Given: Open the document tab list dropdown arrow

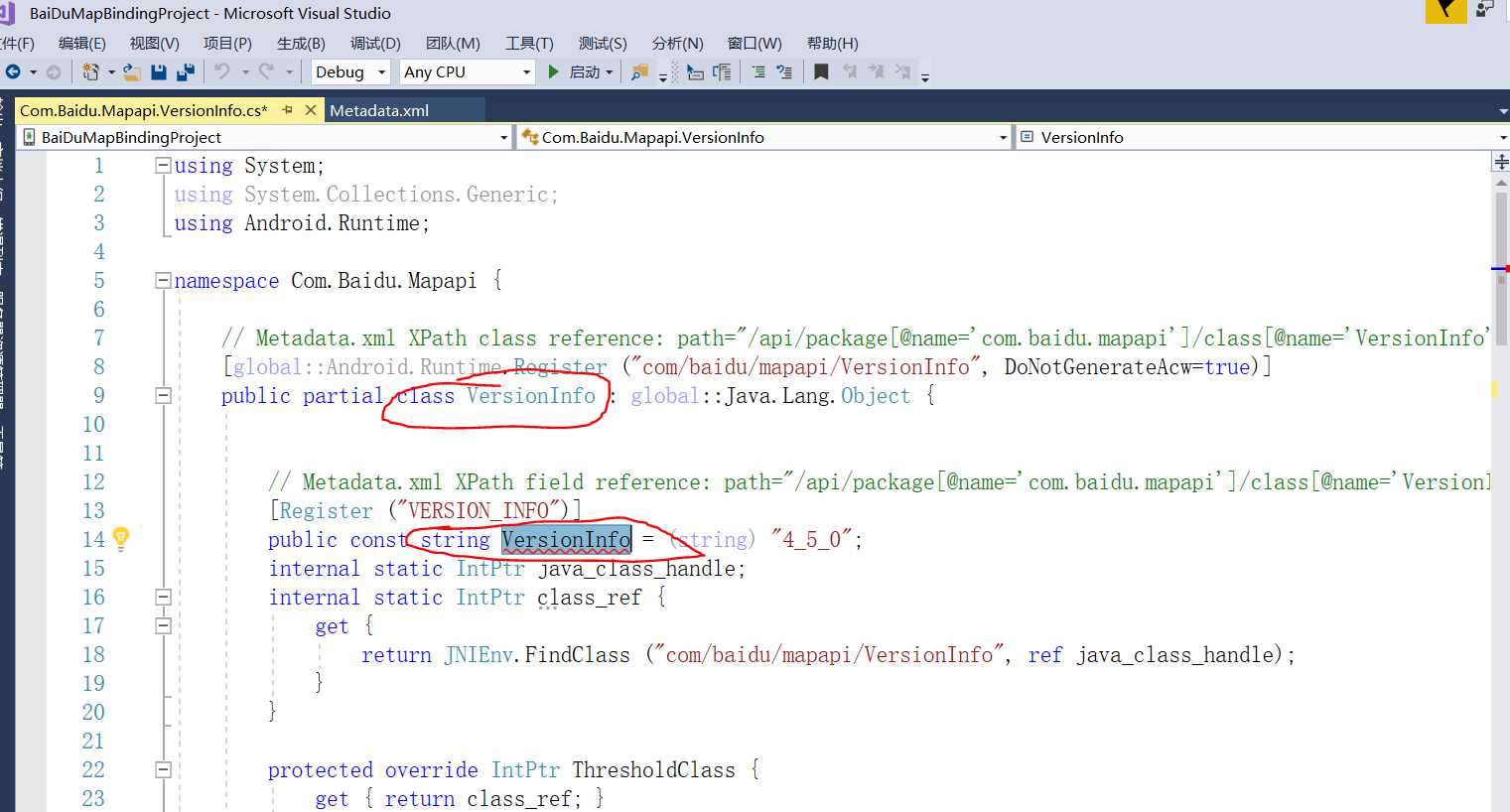Looking at the screenshot, I should tap(1503, 111).
